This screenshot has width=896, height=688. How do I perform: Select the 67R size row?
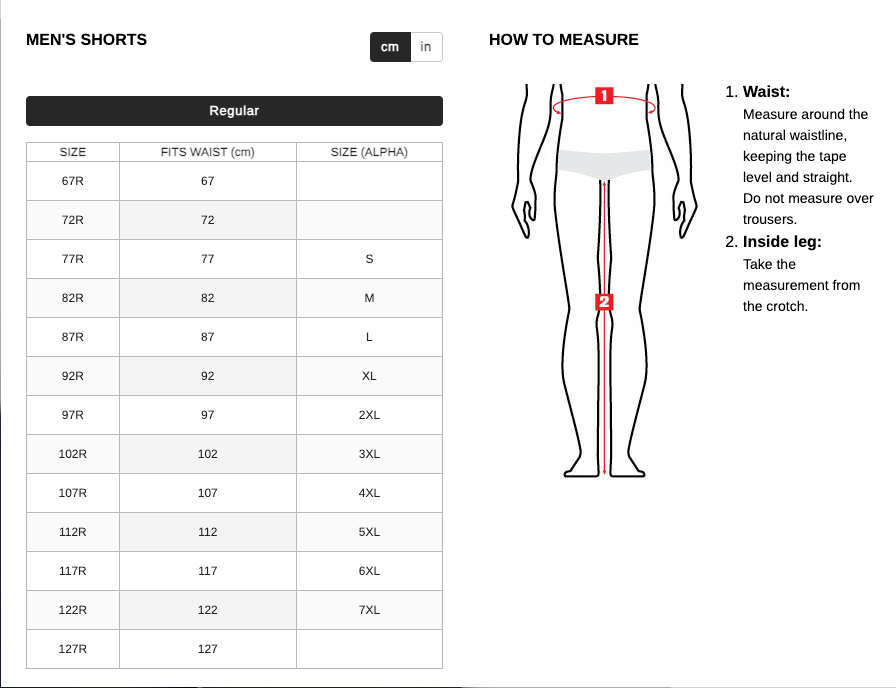coord(73,181)
